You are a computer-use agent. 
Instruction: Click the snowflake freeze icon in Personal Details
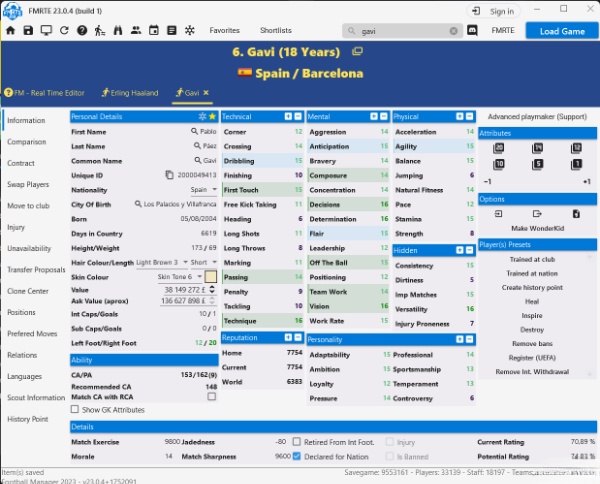point(202,116)
